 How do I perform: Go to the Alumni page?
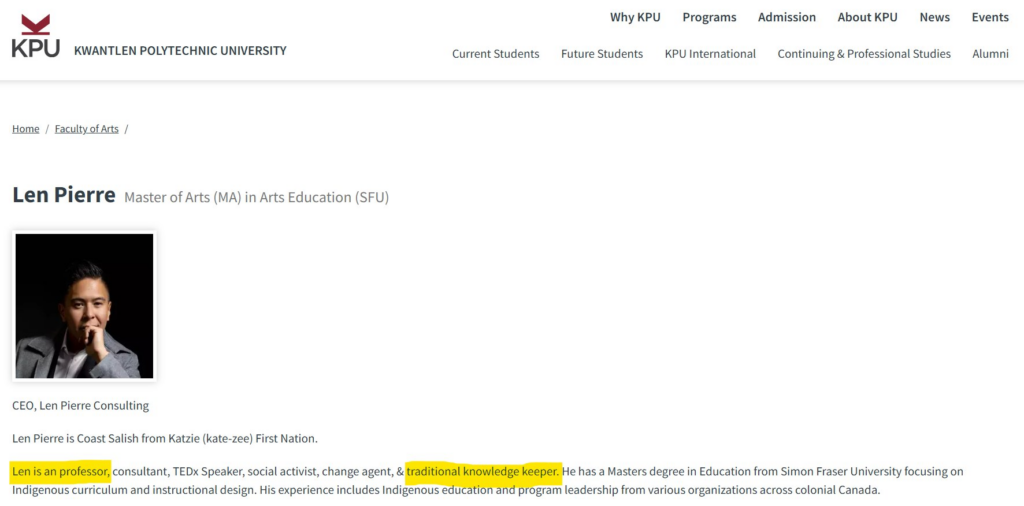point(990,54)
